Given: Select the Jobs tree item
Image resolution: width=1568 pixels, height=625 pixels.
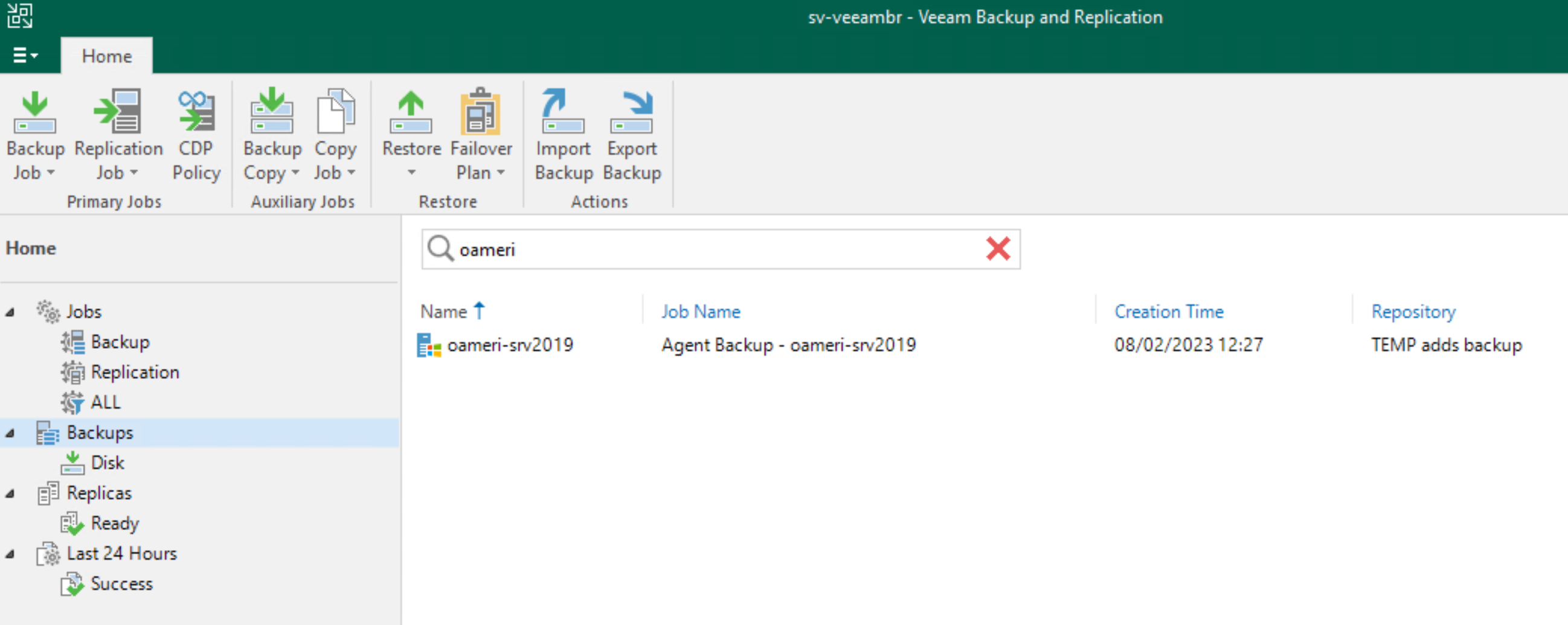Looking at the screenshot, I should point(84,312).
